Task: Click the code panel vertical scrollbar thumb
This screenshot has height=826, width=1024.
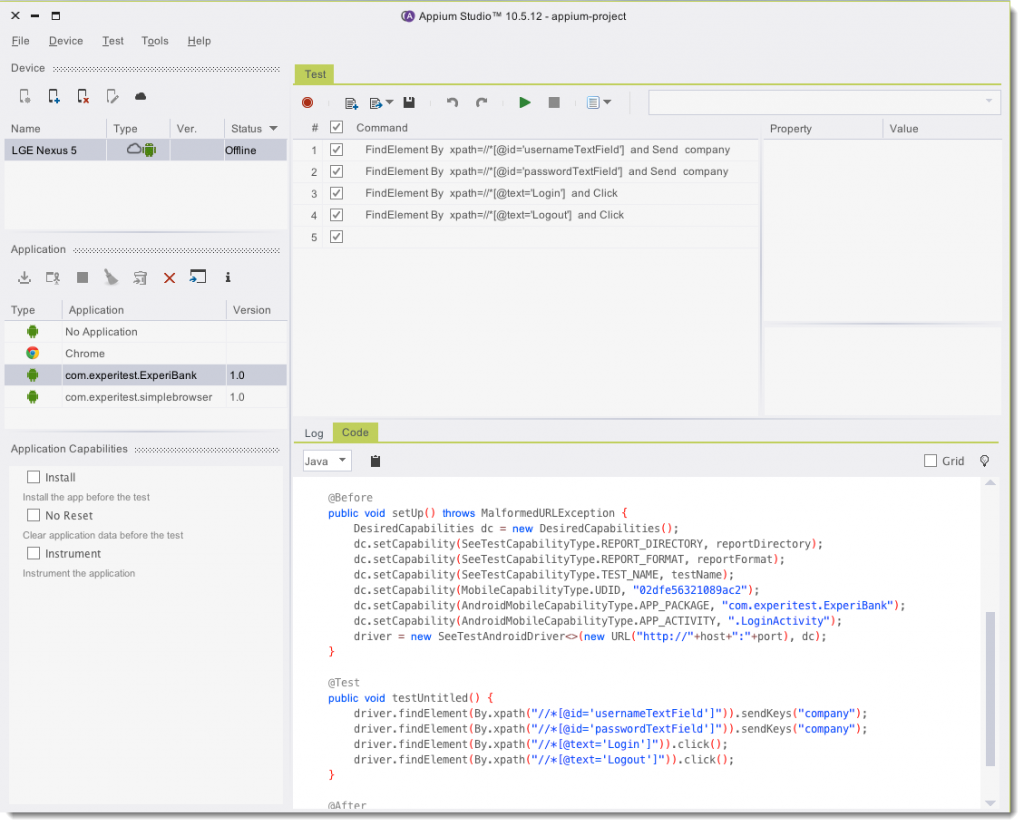Action: pos(991,689)
